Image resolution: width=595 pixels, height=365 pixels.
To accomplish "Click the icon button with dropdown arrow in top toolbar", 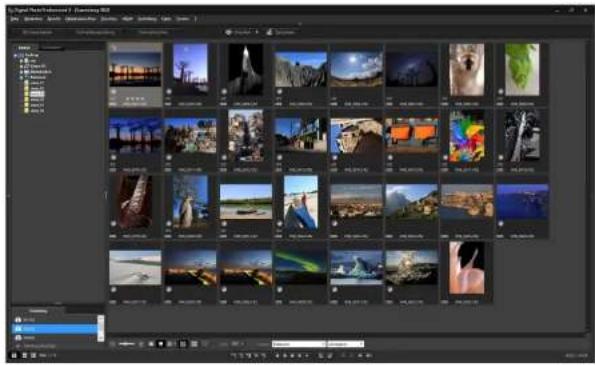I will 239,33.
